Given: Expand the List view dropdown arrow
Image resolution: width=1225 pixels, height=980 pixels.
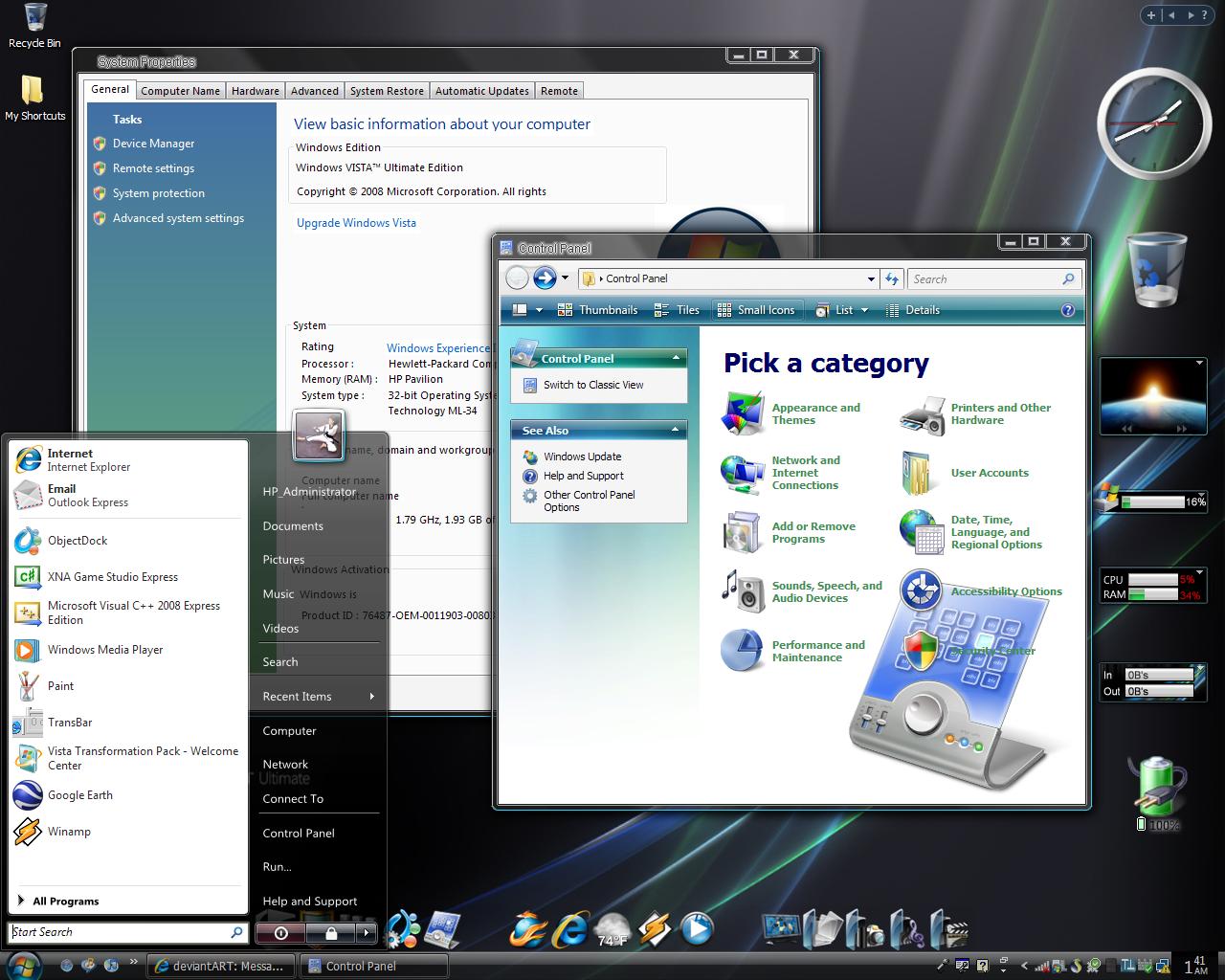Looking at the screenshot, I should (862, 309).
